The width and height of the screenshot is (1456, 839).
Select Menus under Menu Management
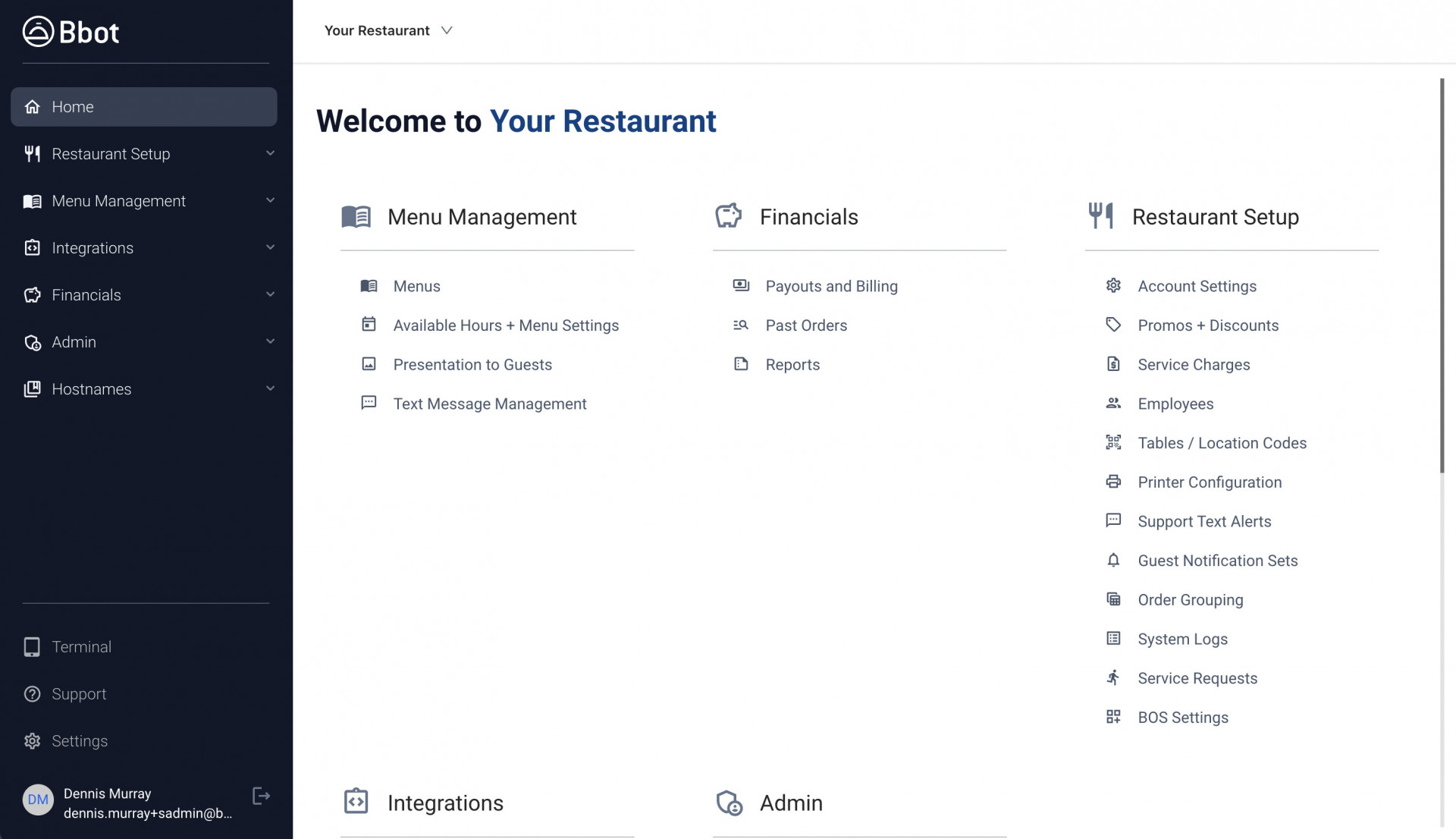pyautogui.click(x=416, y=287)
